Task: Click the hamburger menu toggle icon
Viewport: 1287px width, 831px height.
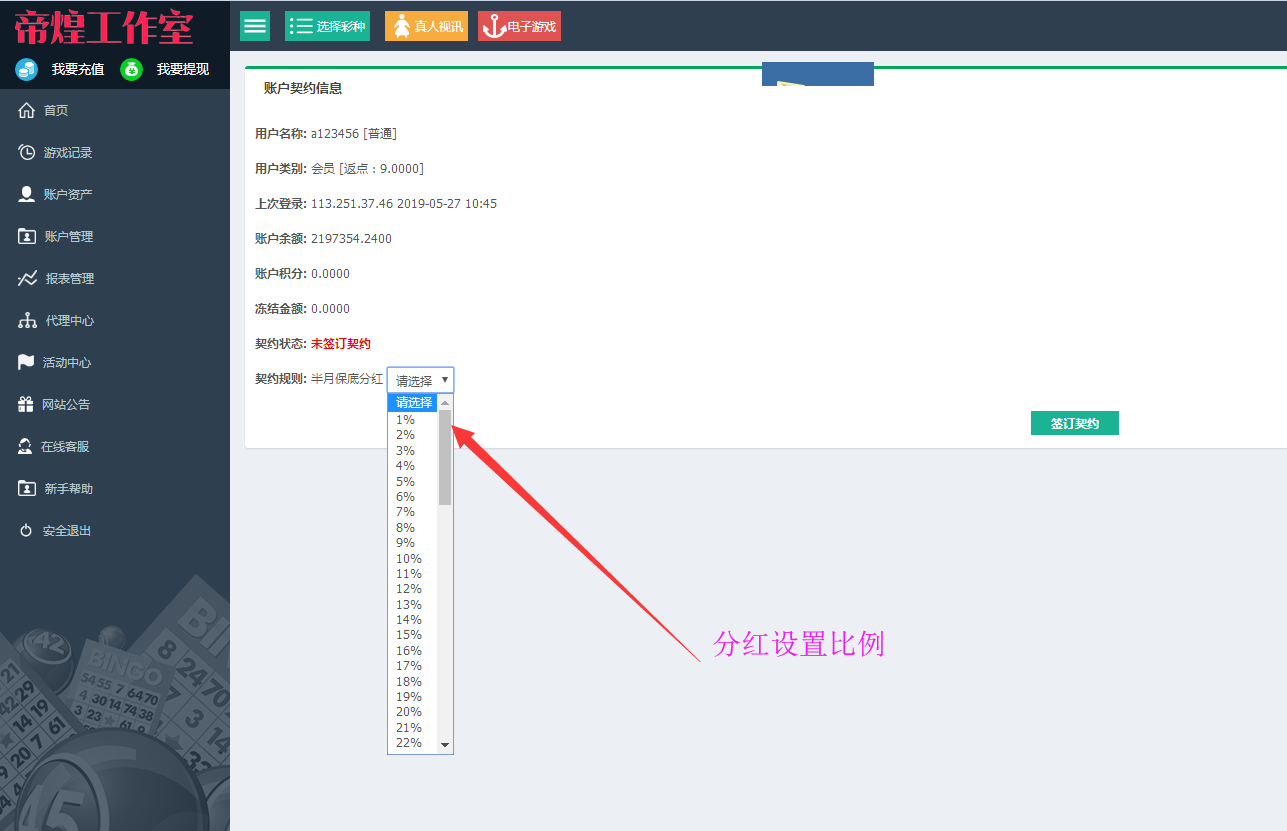Action: 255,26
